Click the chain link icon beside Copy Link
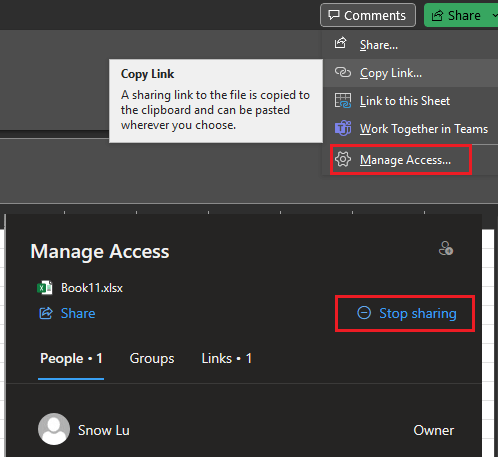This screenshot has height=457, width=498. click(x=343, y=72)
